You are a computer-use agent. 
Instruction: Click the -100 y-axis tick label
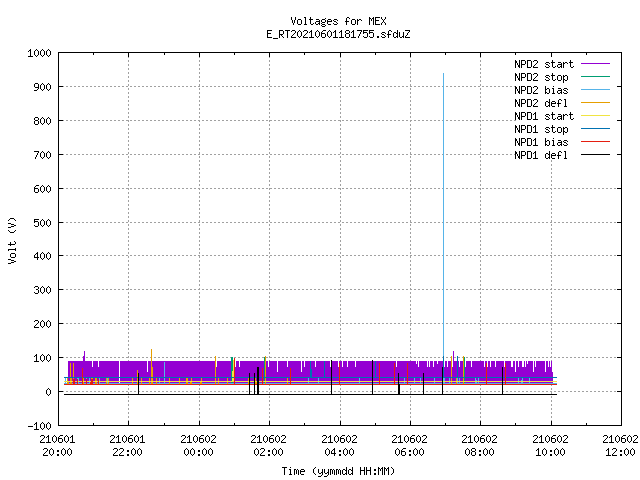(39, 426)
